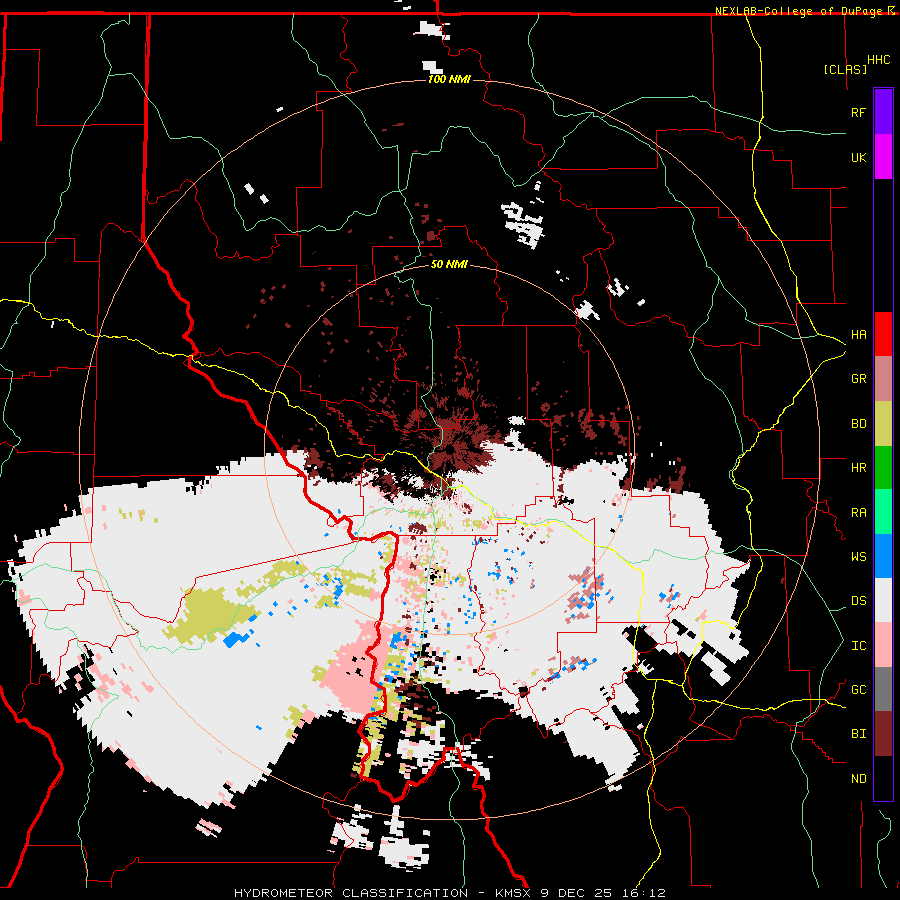Click the "RA" legend label
This screenshot has height=900, width=900.
[x=858, y=513]
